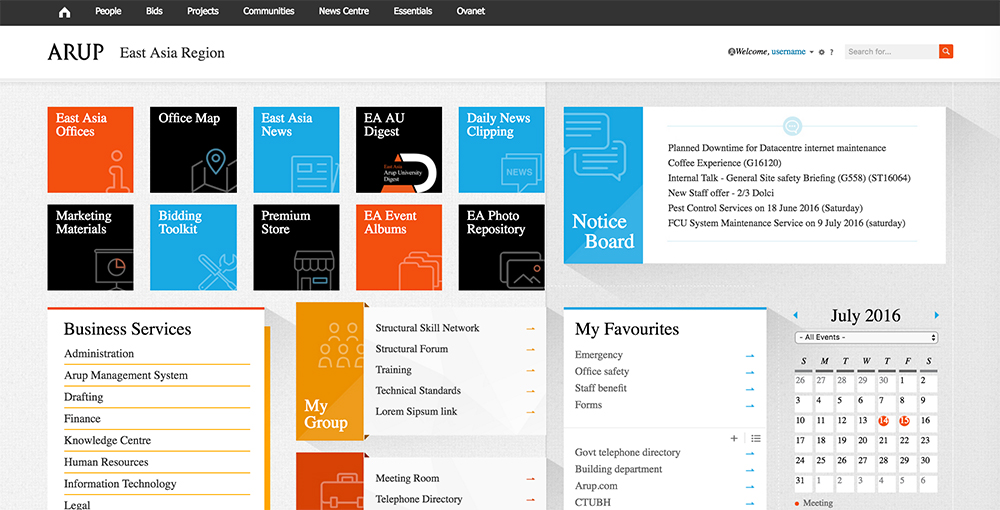
Task: Open the EA Photo Repository tile
Action: coord(501,247)
